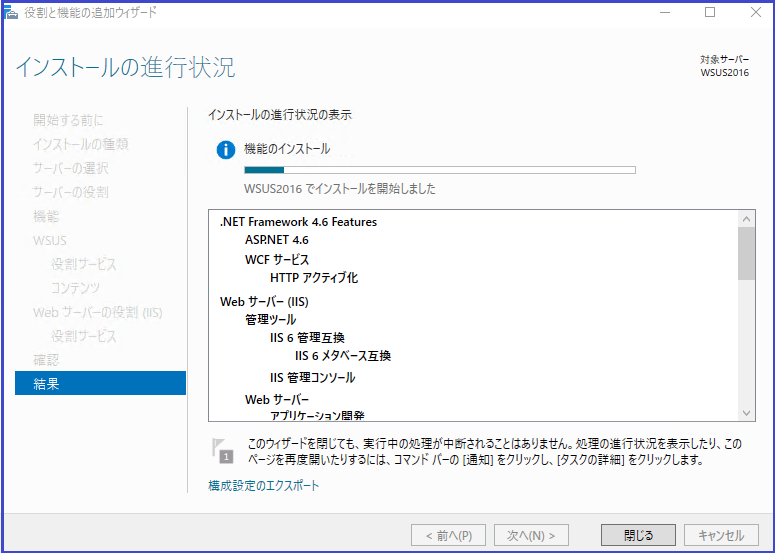Click the notification flag icon near the note
775x553 pixels.
(x=222, y=451)
